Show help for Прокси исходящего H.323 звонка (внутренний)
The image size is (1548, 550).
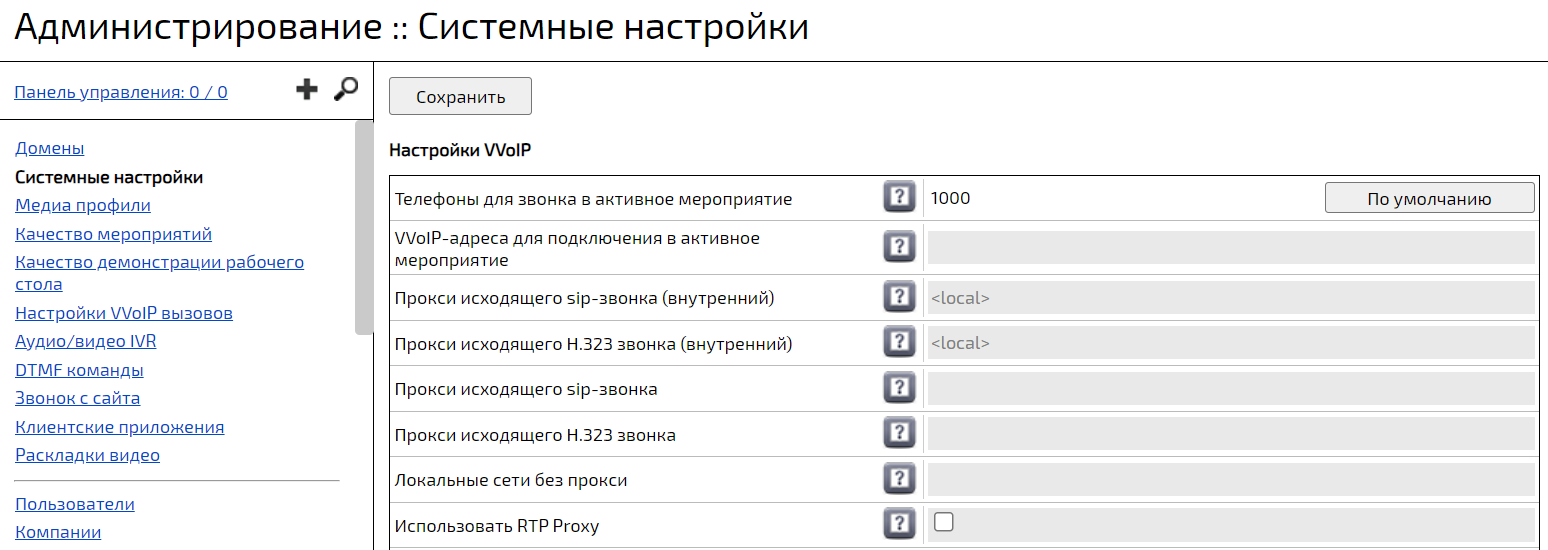coord(899,343)
